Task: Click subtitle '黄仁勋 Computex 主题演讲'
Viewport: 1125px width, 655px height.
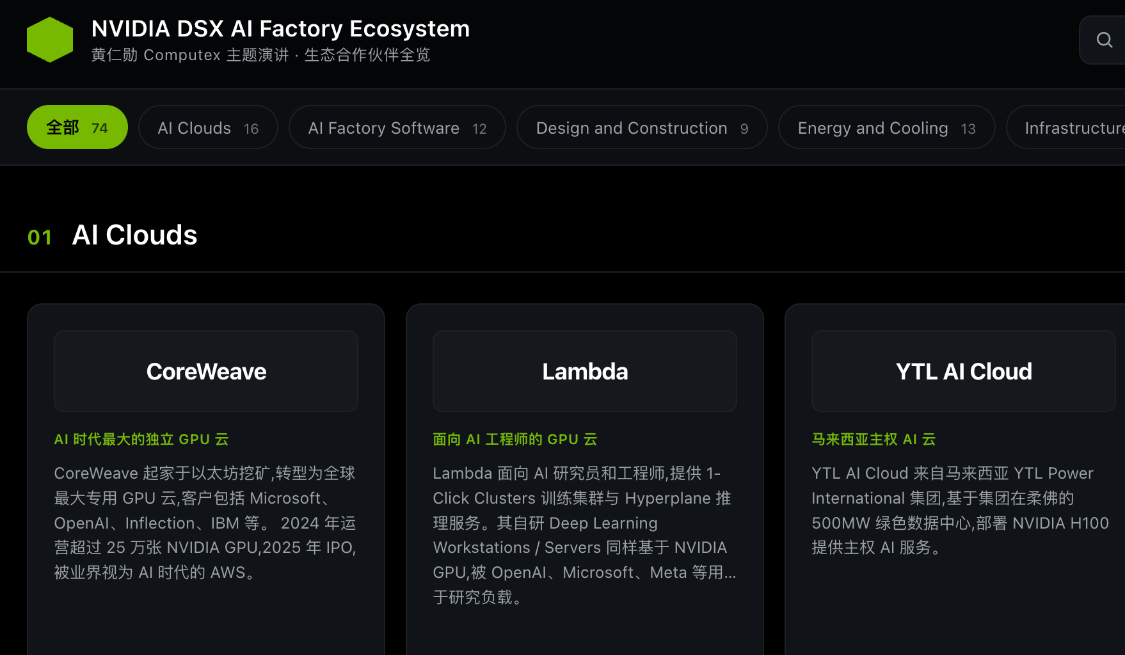Action: click(190, 55)
